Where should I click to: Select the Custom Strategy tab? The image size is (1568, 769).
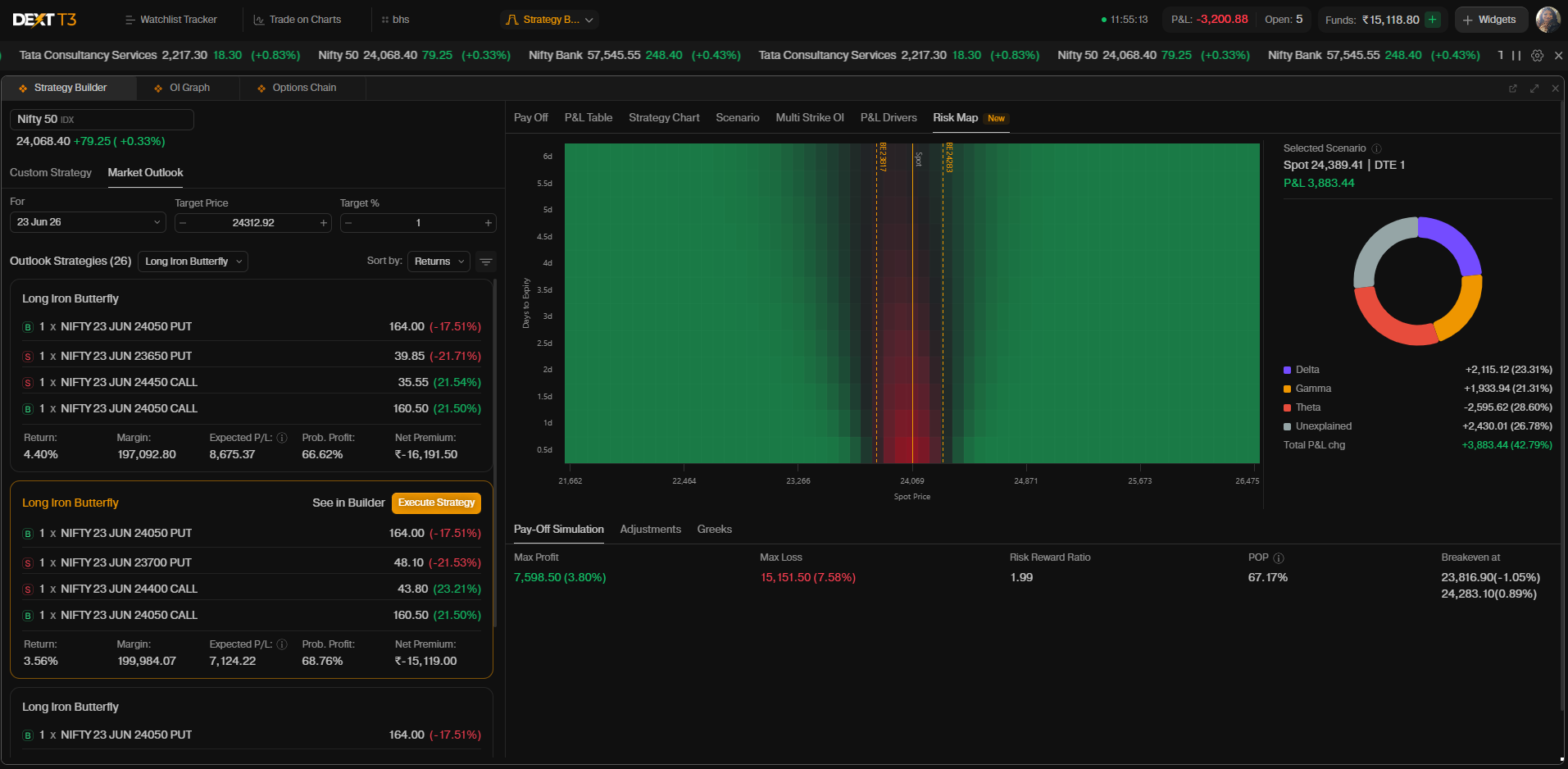point(51,173)
